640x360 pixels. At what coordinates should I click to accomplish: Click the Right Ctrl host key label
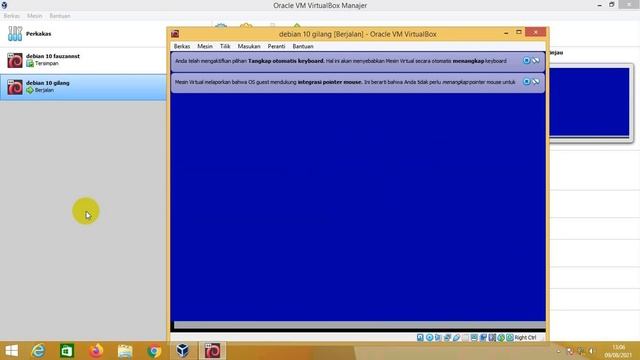point(525,338)
